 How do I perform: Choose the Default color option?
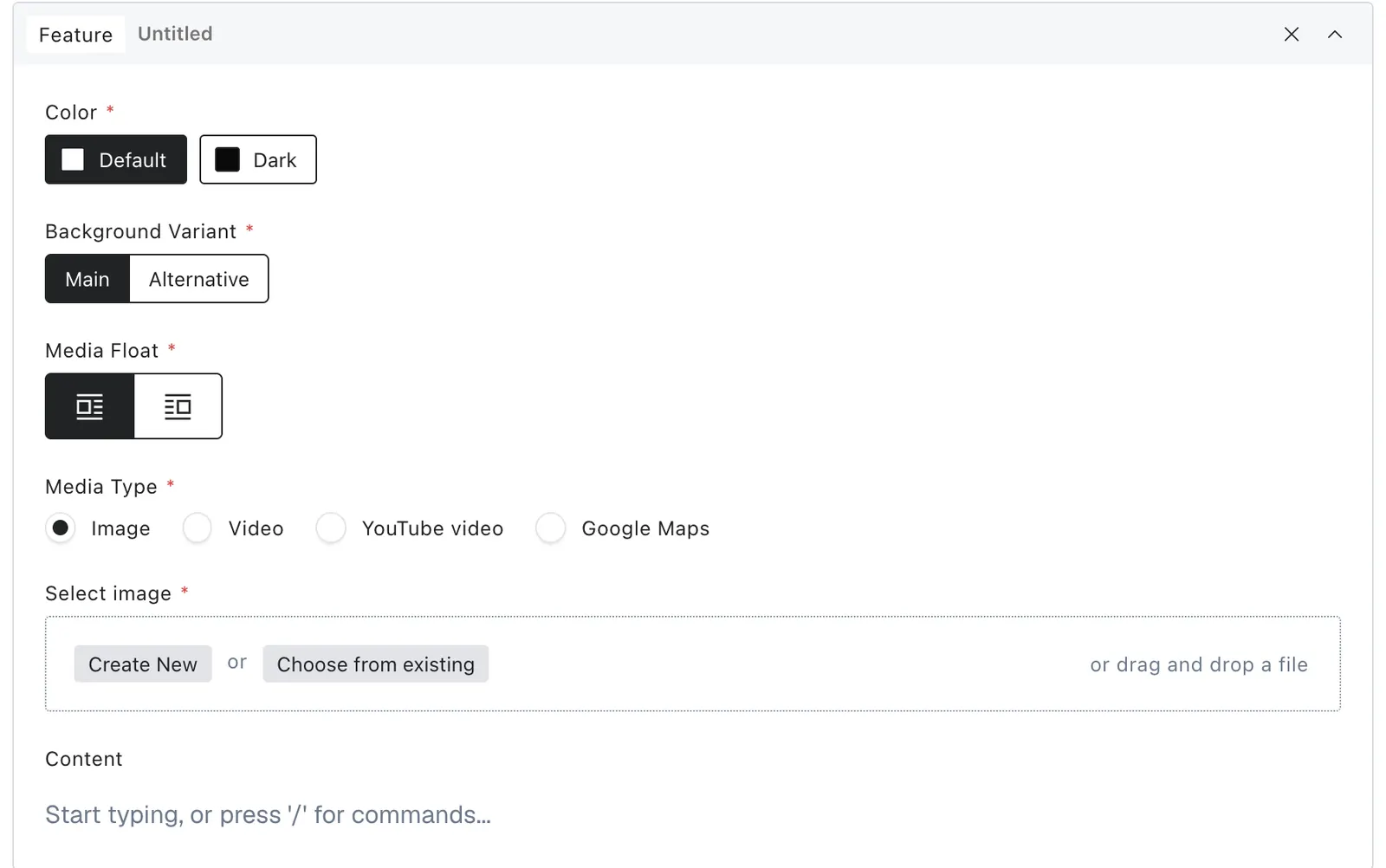116,159
